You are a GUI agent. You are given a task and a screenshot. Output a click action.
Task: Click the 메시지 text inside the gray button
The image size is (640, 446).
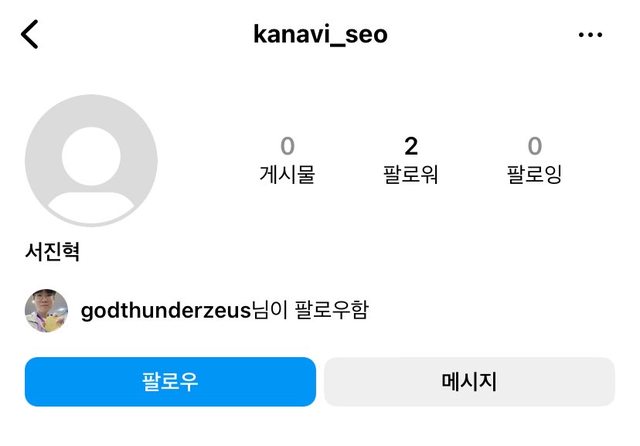pyautogui.click(x=469, y=382)
